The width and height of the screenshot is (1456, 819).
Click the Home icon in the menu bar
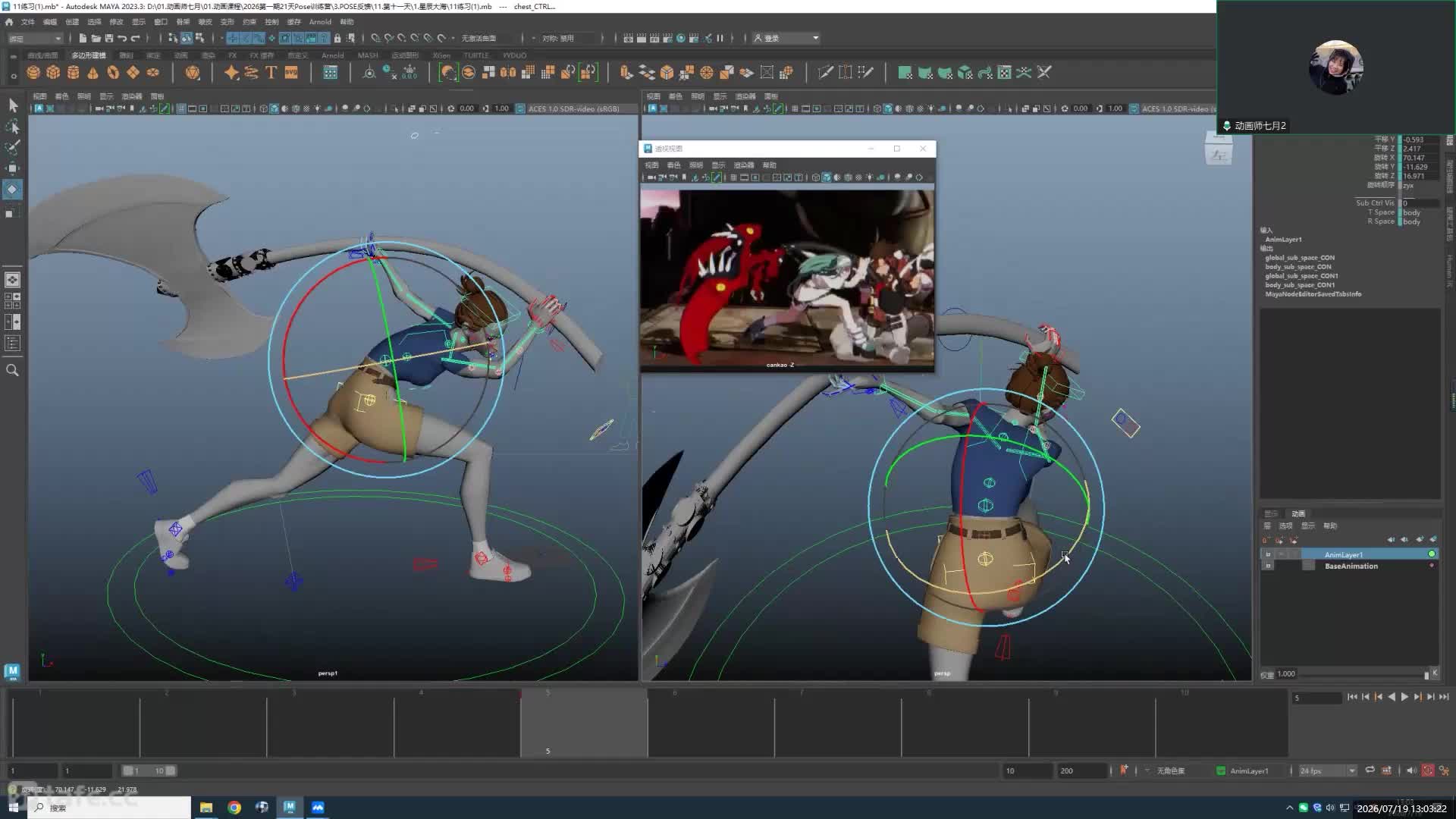tap(9, 22)
